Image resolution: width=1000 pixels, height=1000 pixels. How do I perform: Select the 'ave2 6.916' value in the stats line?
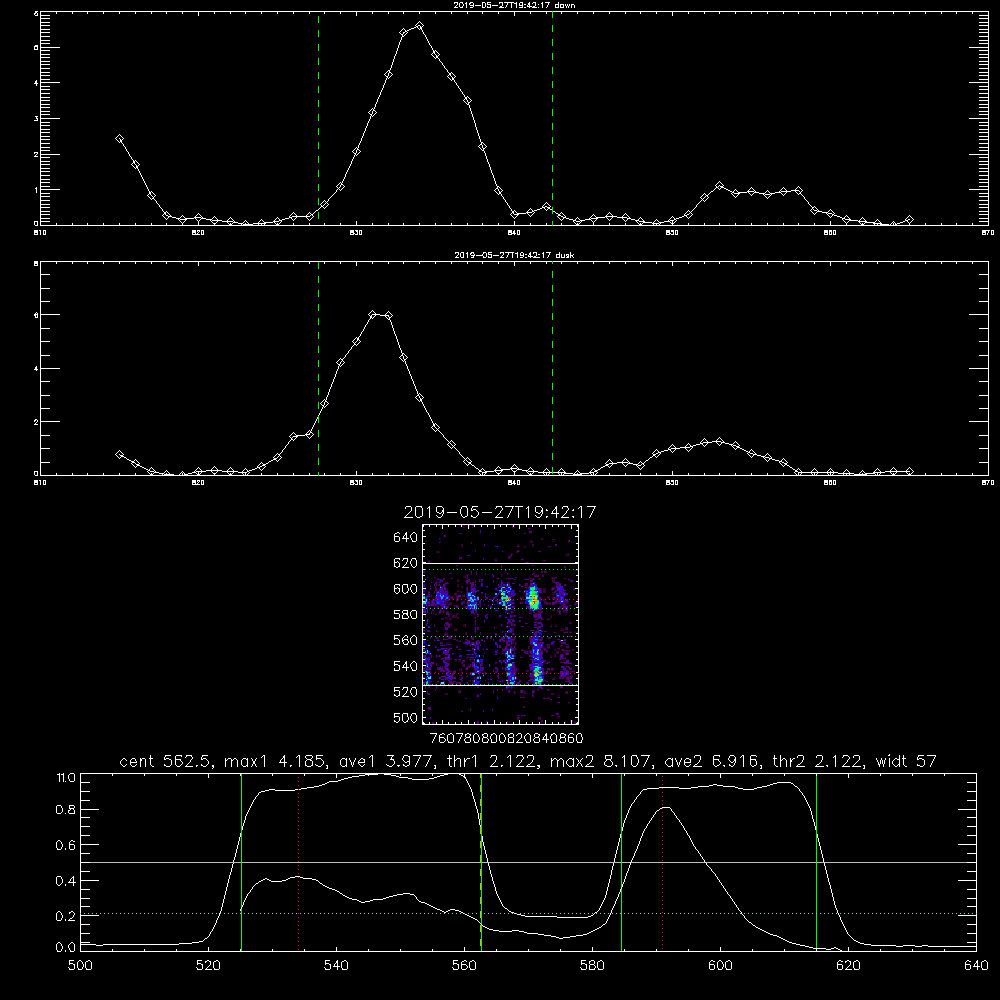pos(712,761)
